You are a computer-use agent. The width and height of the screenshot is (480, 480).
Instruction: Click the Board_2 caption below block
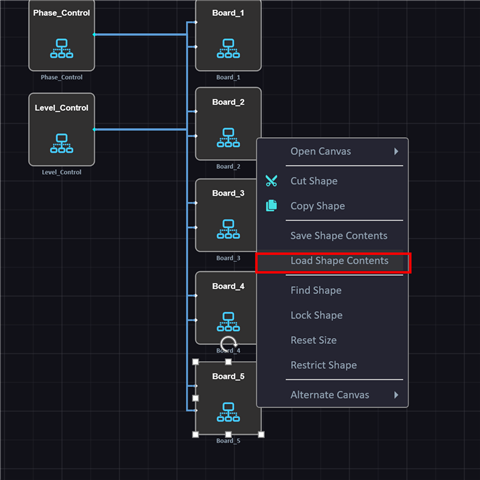coord(228,167)
